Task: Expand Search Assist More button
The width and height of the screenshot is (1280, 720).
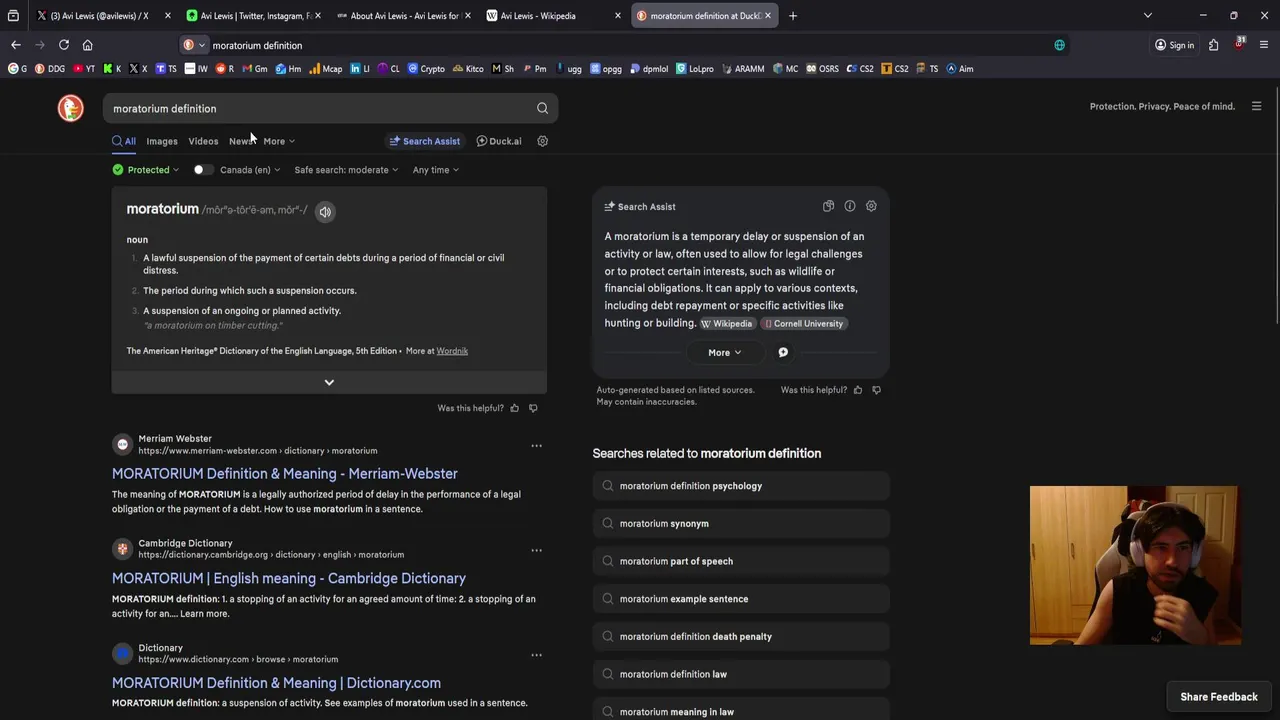Action: click(725, 352)
